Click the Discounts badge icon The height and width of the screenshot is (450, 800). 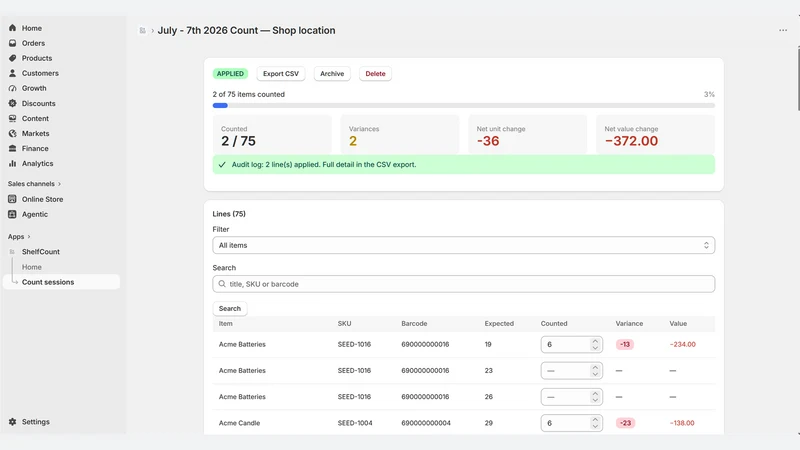tap(12, 103)
